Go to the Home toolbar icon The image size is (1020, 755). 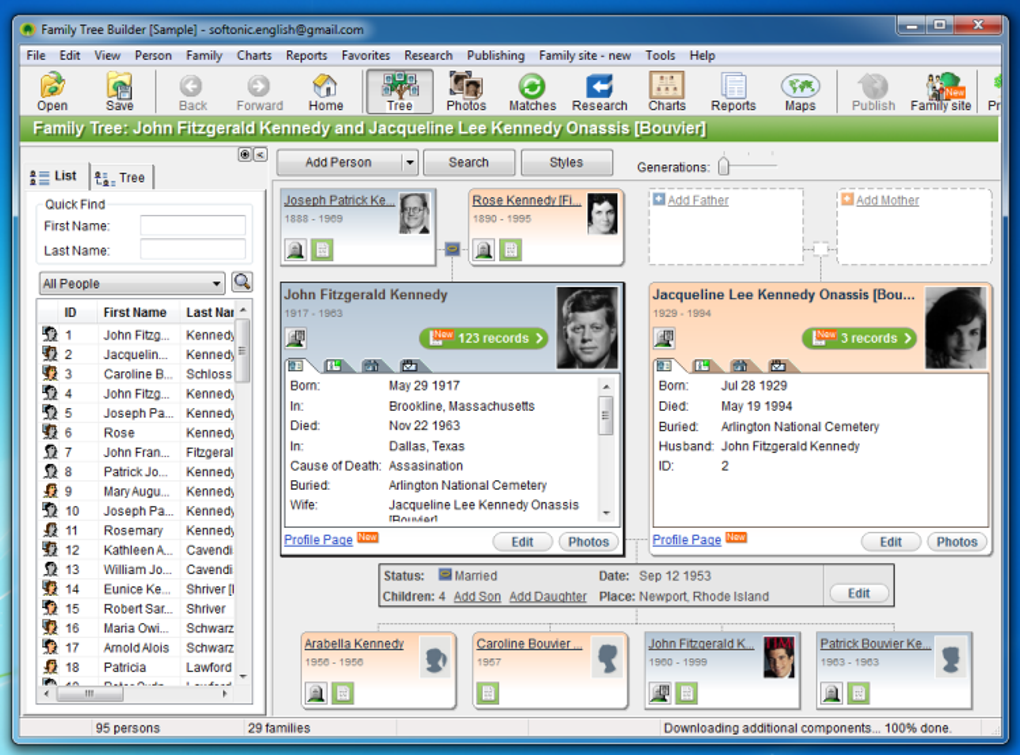[325, 92]
